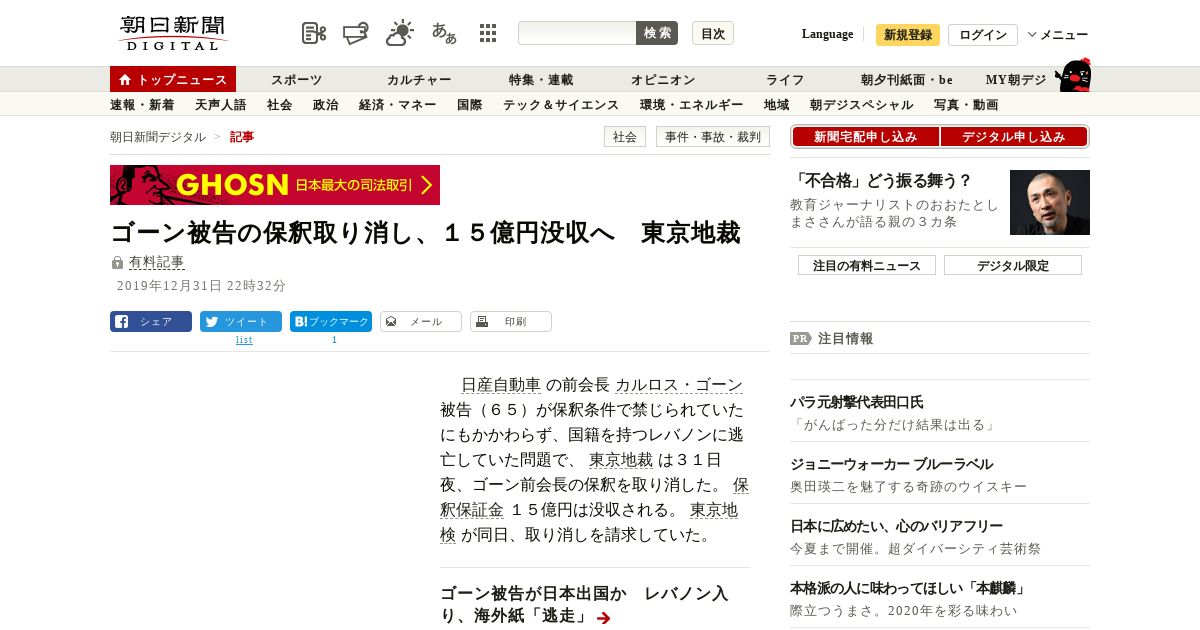Viewport: 1200px width, 630px height.
Task: Open the news list icon in header
Action: tap(314, 33)
